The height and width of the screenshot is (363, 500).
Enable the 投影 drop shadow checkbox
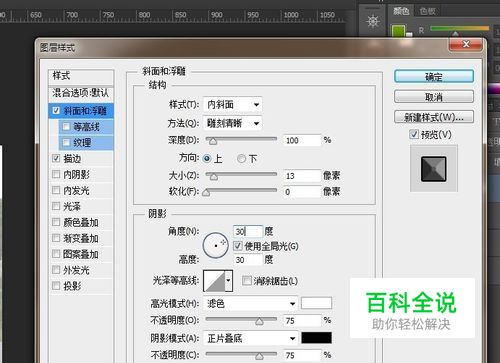[x=56, y=286]
